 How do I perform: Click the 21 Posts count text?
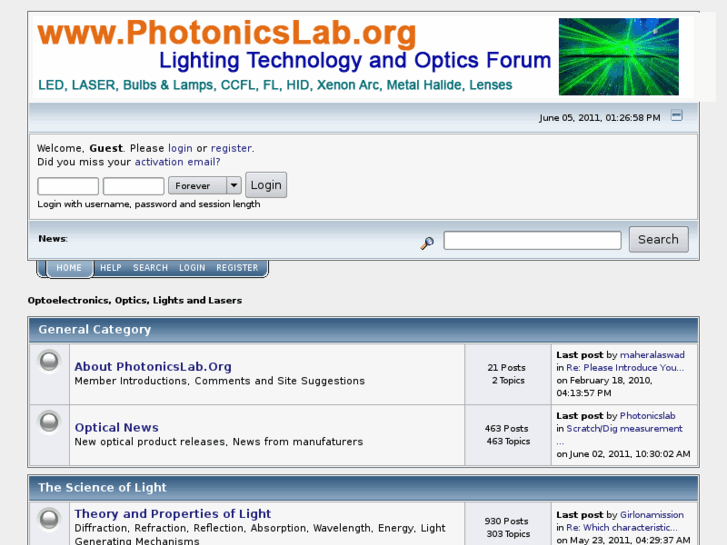click(x=506, y=368)
